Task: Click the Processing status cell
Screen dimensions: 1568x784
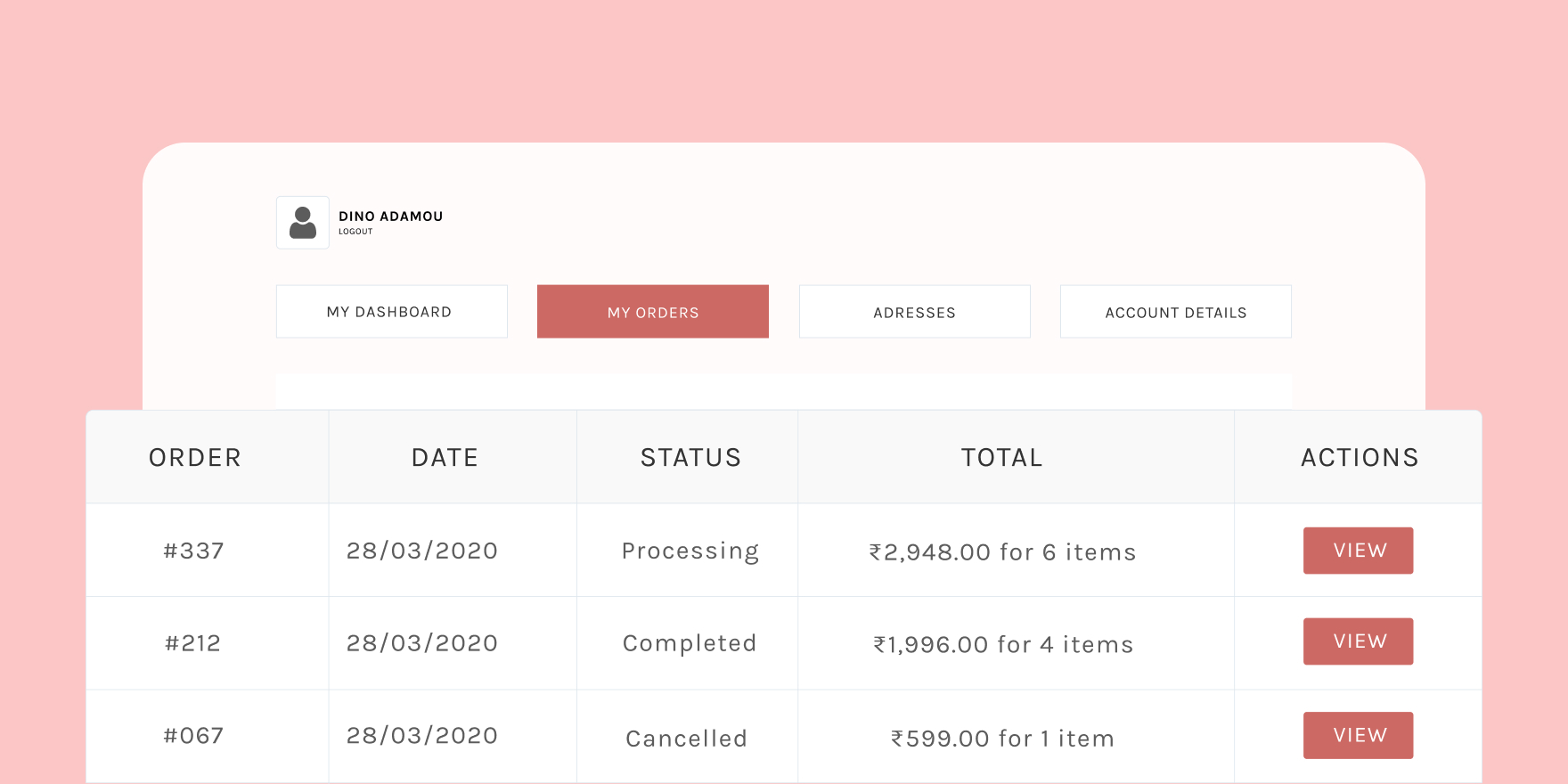Action: 690,551
